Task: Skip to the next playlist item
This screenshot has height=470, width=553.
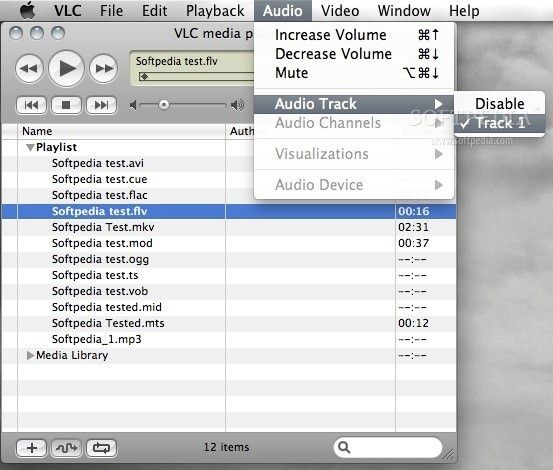Action: point(102,105)
